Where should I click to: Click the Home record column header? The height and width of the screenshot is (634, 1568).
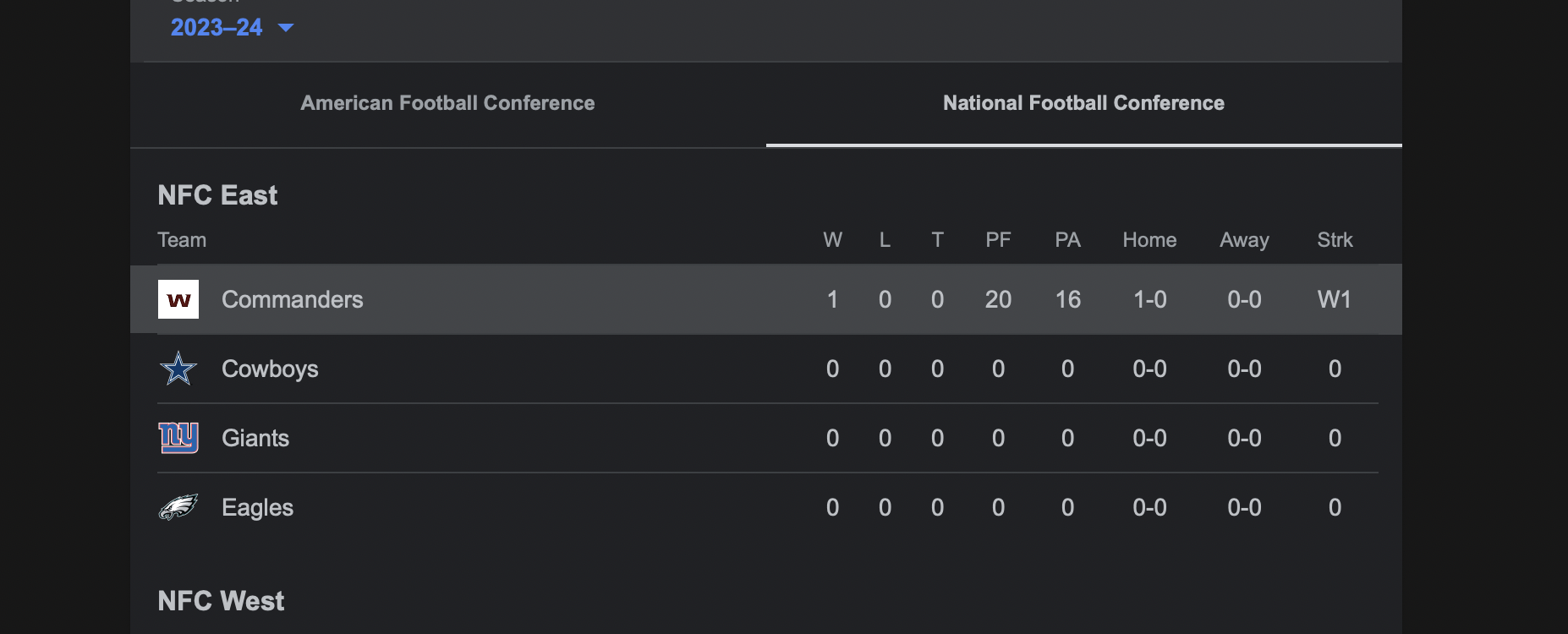point(1149,240)
